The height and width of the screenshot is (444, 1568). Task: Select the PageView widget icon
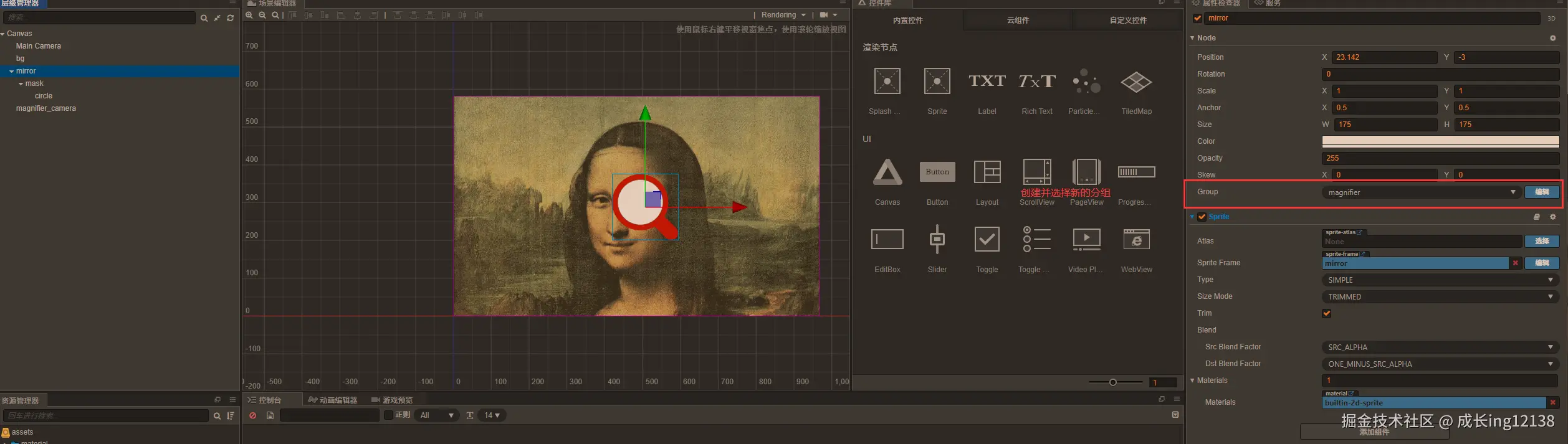coord(1086,172)
